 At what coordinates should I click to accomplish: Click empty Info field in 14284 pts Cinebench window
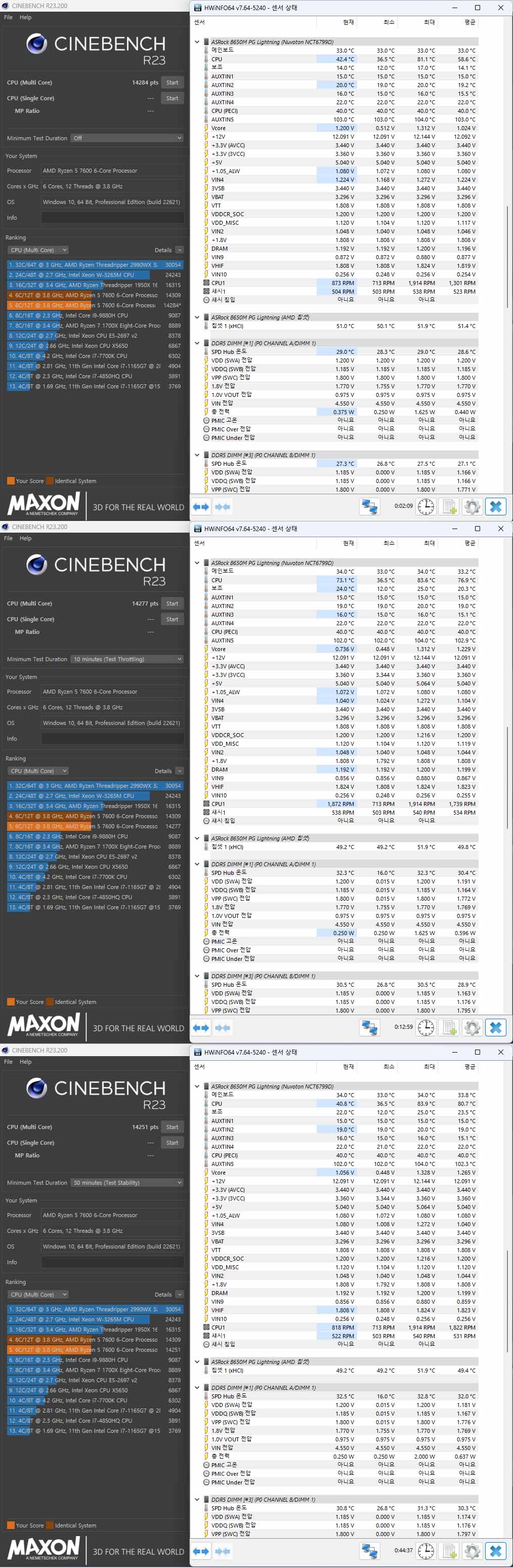coord(113,218)
